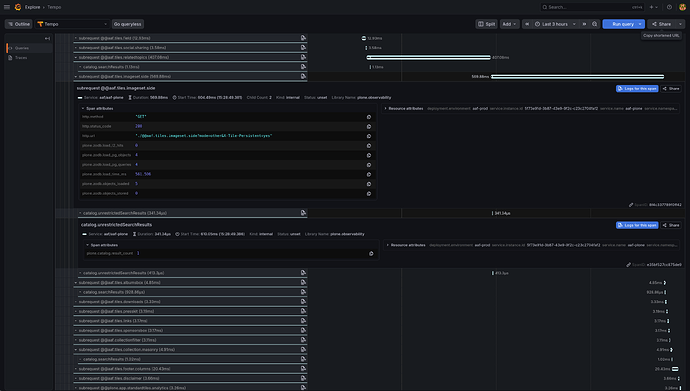Select the subrequest tiles.presskit span row
Viewport: 690px width, 391px height.
tap(190, 311)
